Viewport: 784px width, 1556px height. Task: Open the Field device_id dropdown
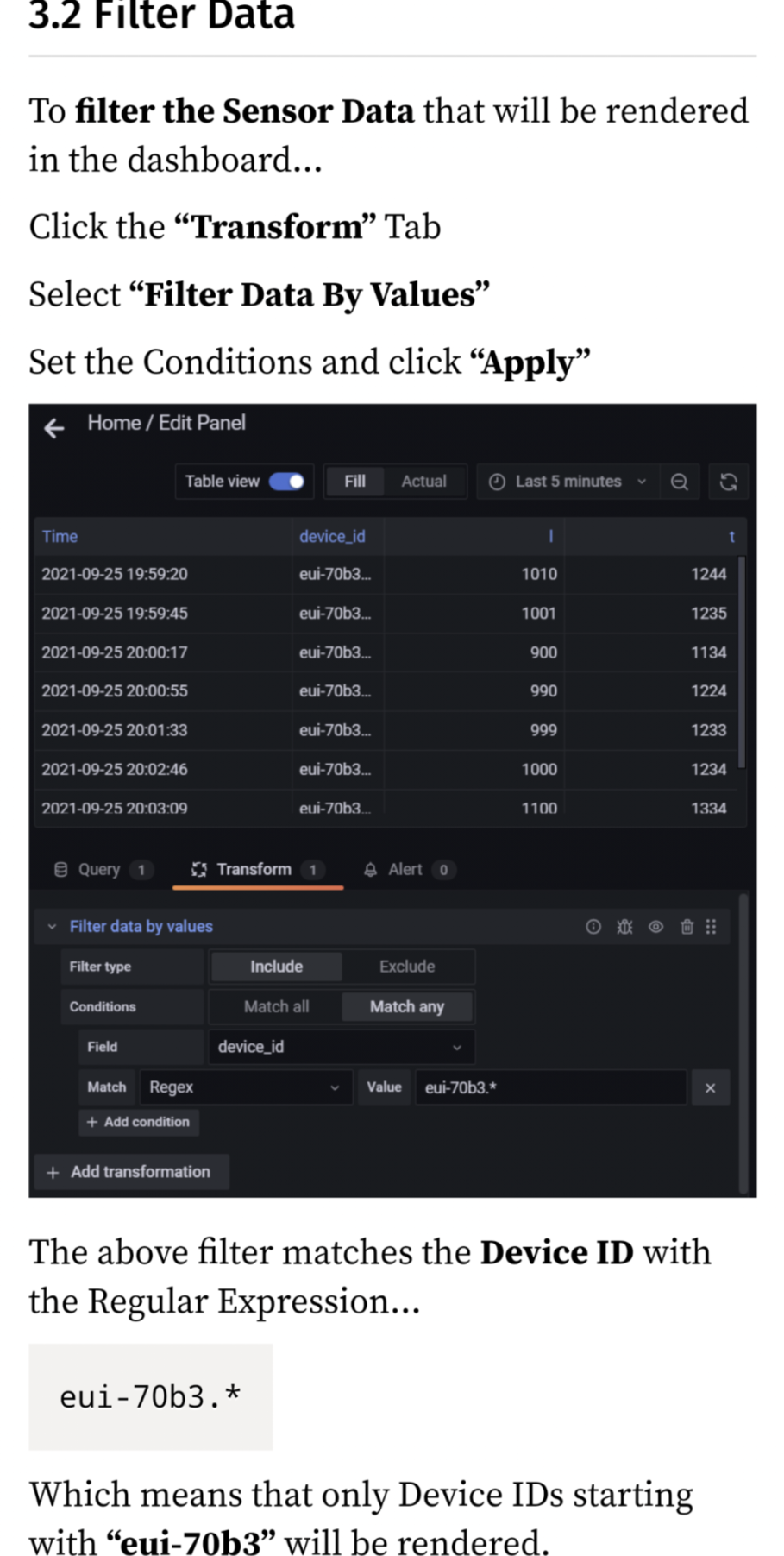[x=341, y=1047]
